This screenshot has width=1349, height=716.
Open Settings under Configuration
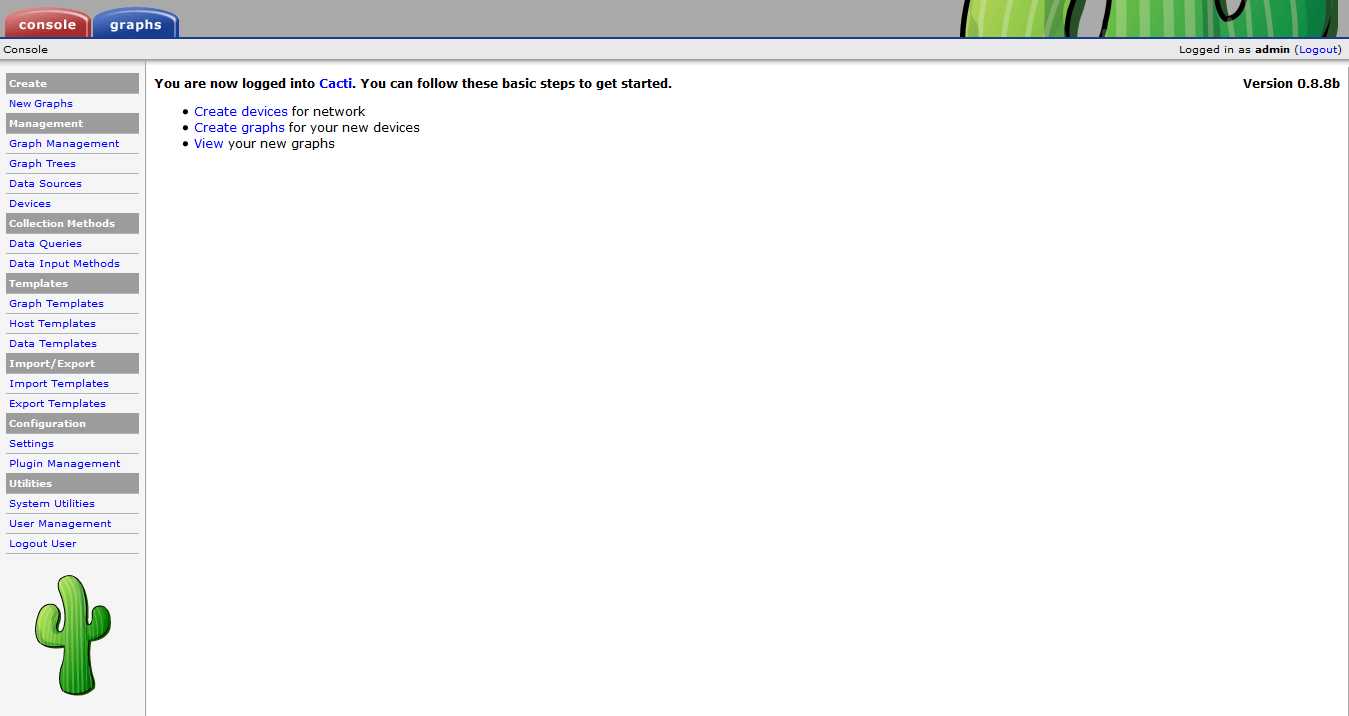31,444
